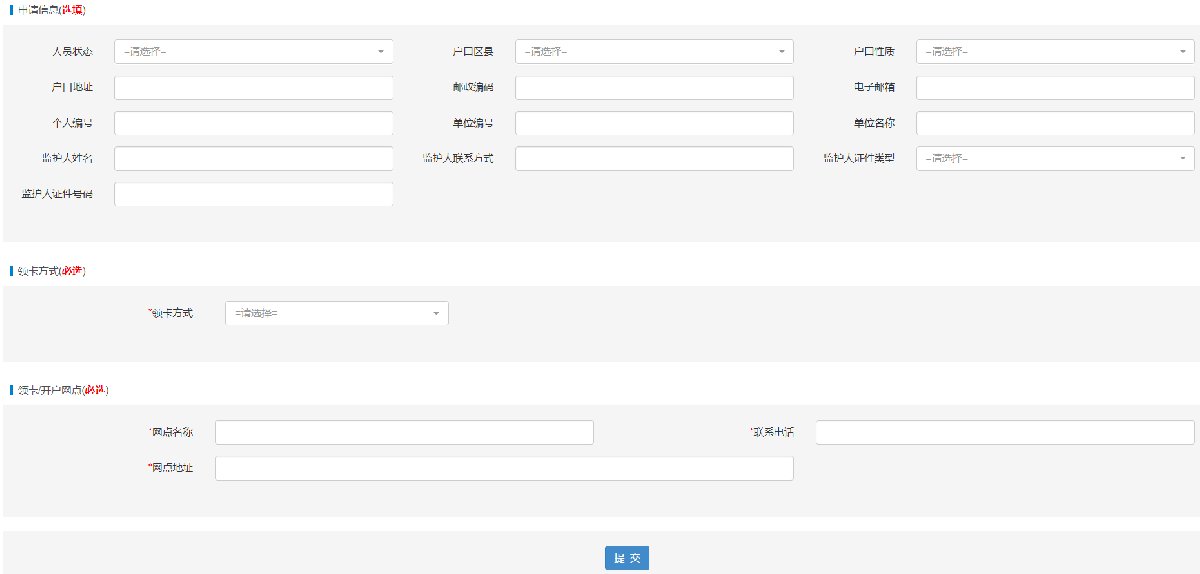Focus the 单位名称 input field
Image resolution: width=1200 pixels, height=574 pixels.
(x=1057, y=123)
